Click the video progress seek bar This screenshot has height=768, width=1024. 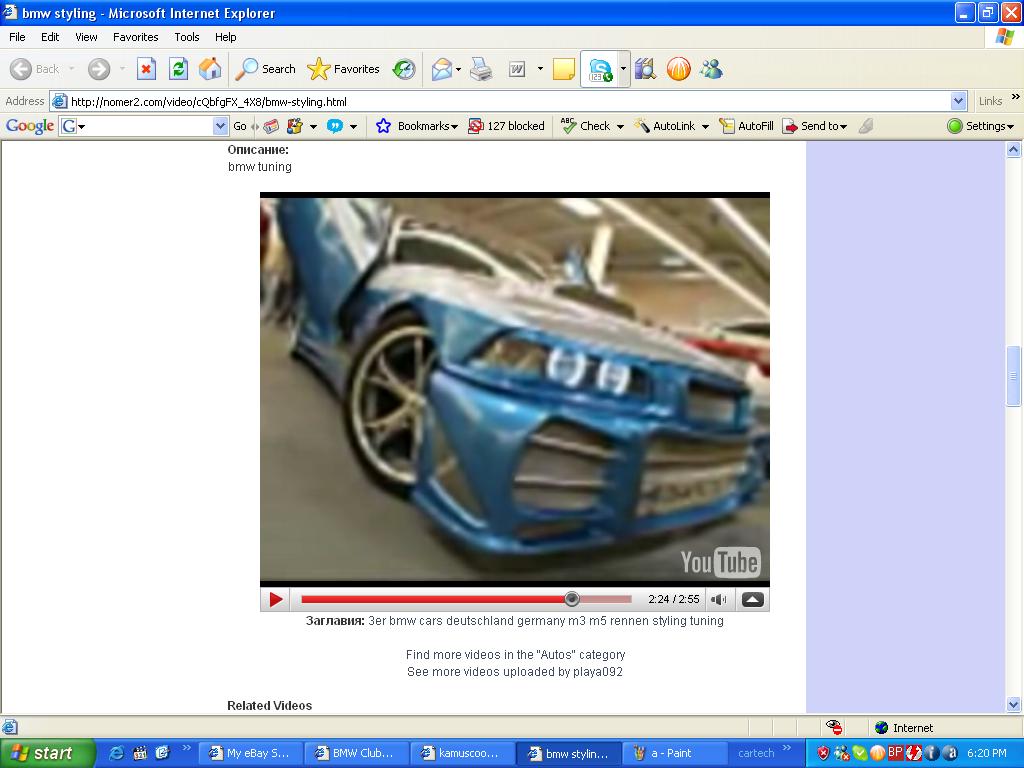click(466, 599)
